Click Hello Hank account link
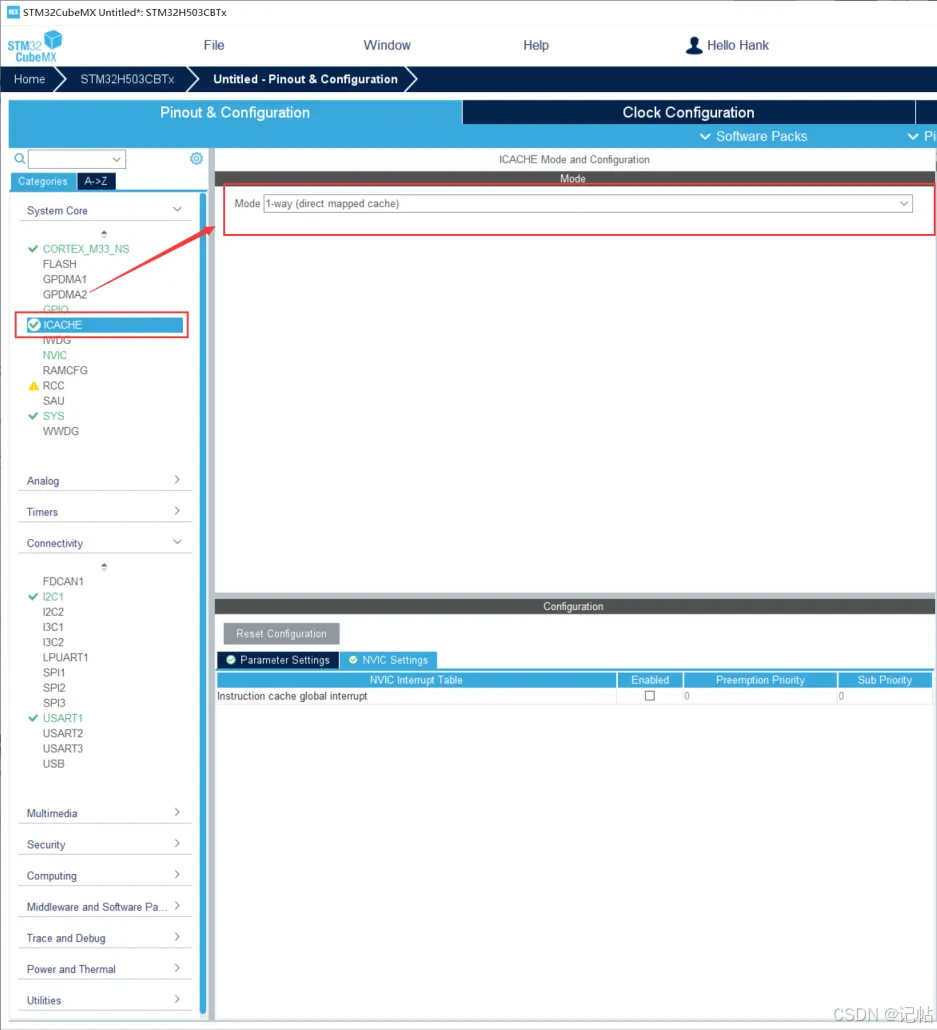 pos(738,45)
